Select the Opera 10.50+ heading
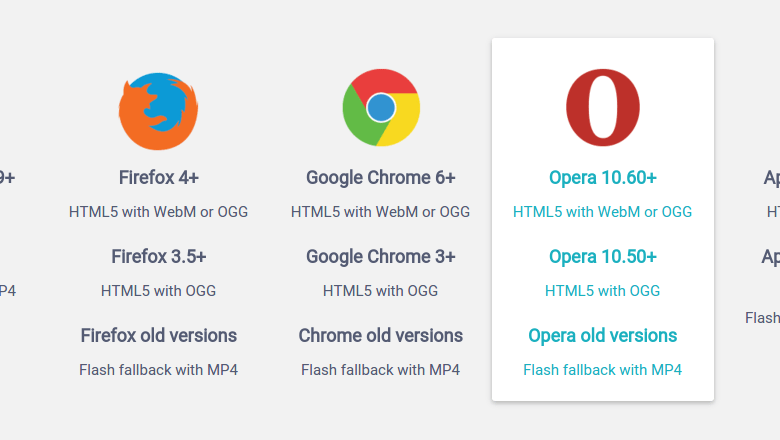Image resolution: width=780 pixels, height=440 pixels. (x=603, y=257)
